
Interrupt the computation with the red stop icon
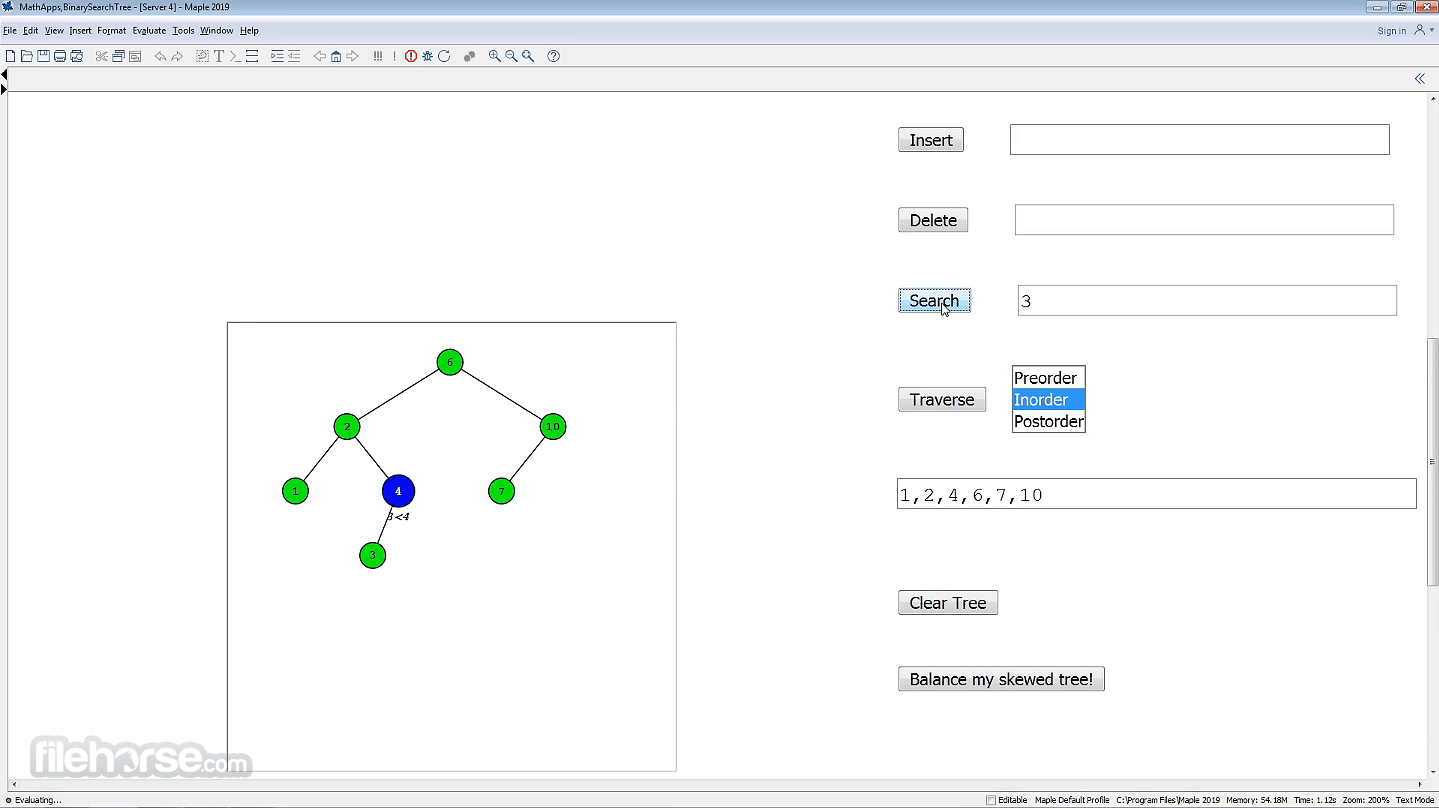[411, 56]
